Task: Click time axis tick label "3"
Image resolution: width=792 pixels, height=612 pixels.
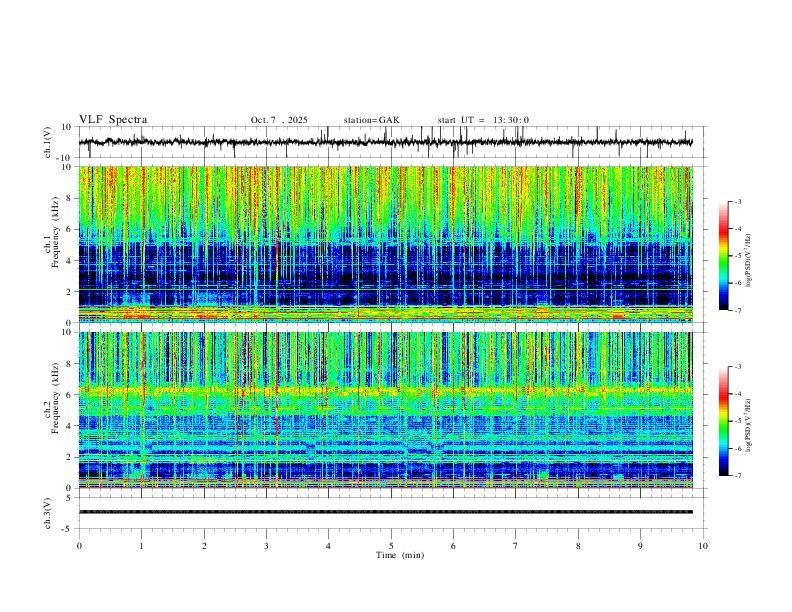Action: coord(266,546)
